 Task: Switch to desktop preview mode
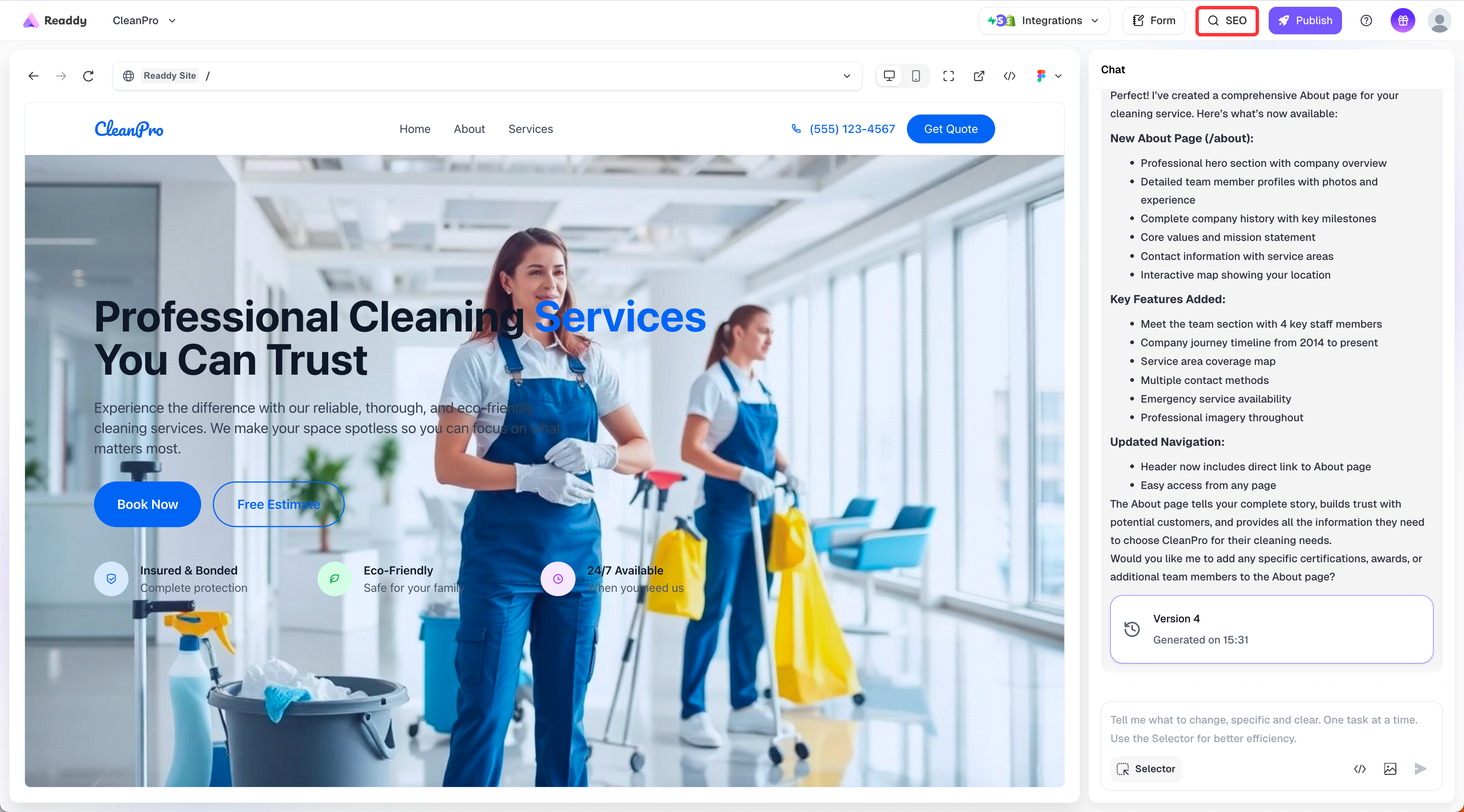[890, 76]
